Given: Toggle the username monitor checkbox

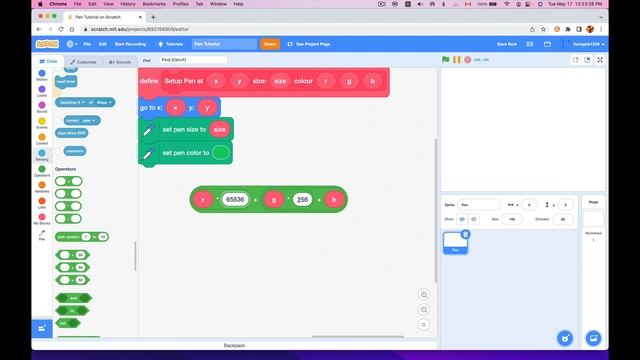Looking at the screenshot, I should (58, 151).
